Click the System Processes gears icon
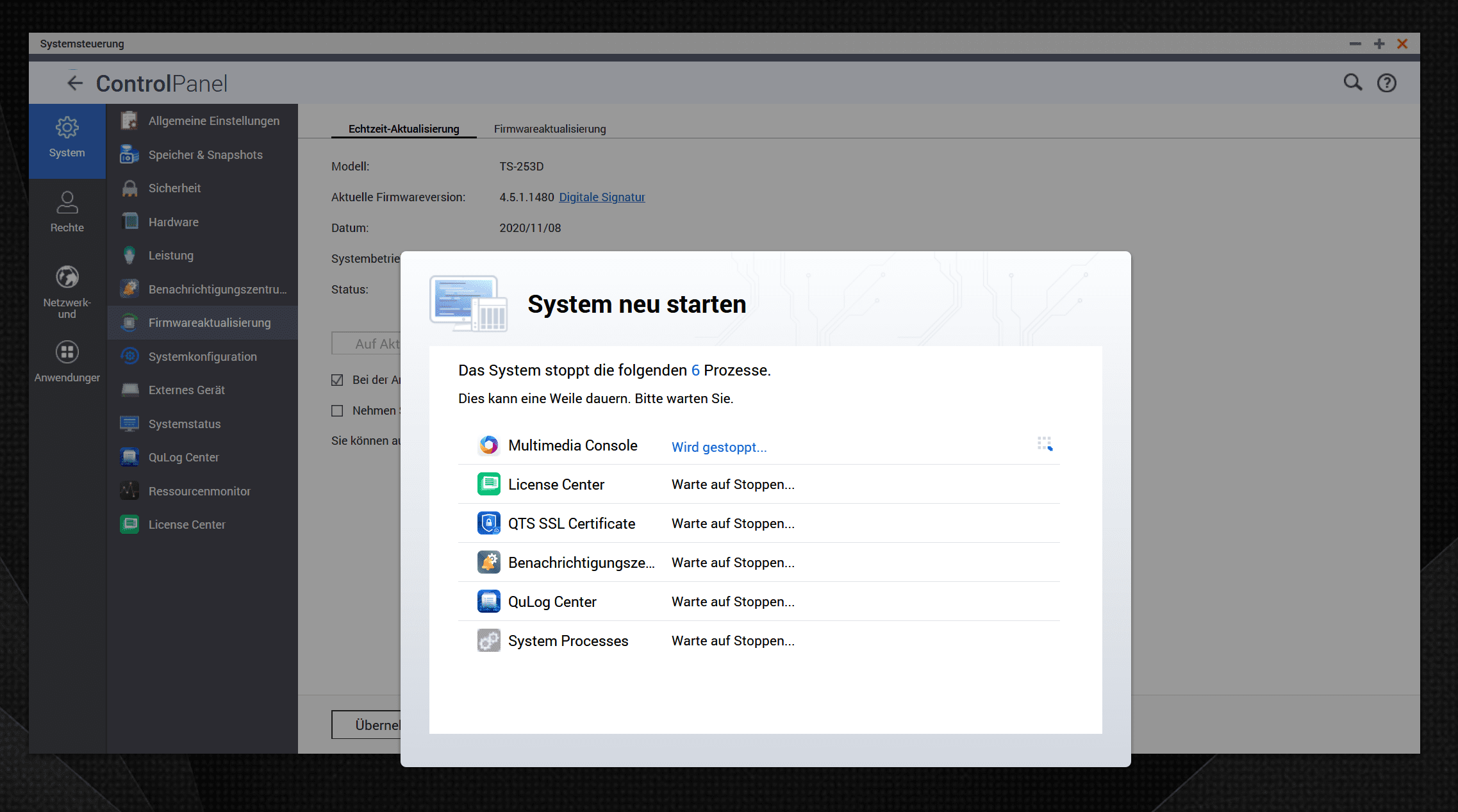Viewport: 1458px width, 812px height. click(x=488, y=640)
